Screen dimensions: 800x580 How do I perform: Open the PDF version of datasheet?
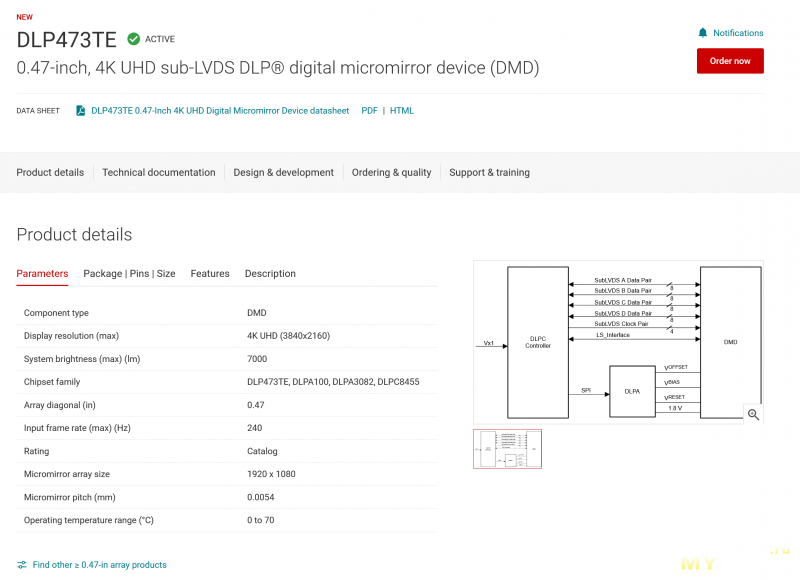coord(369,111)
